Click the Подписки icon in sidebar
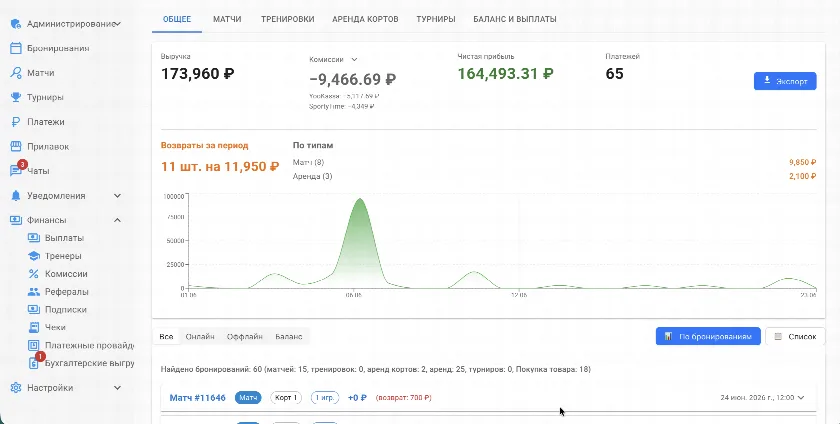This screenshot has width=840, height=424. [34, 310]
